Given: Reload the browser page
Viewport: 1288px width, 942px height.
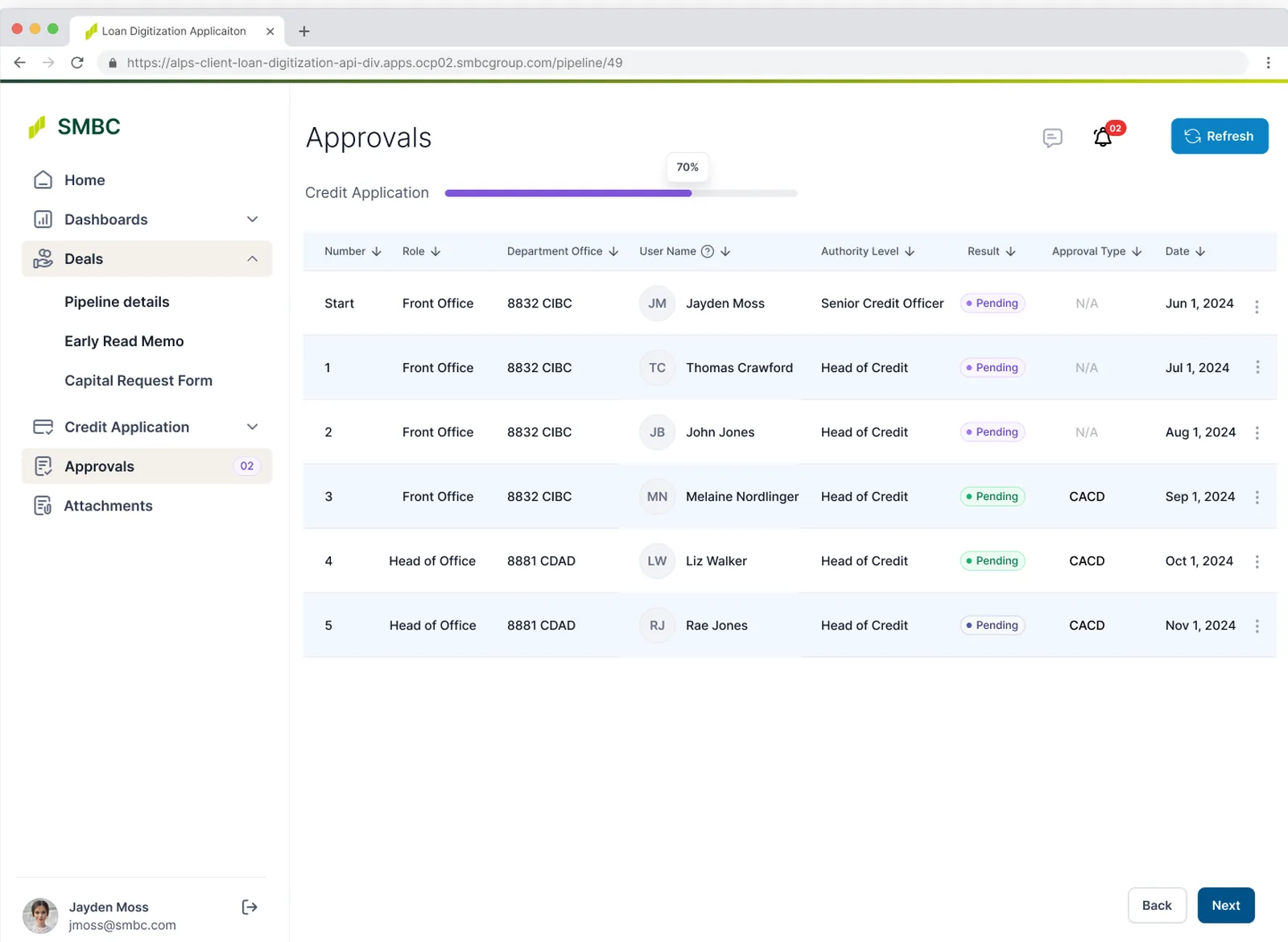Looking at the screenshot, I should [77, 63].
